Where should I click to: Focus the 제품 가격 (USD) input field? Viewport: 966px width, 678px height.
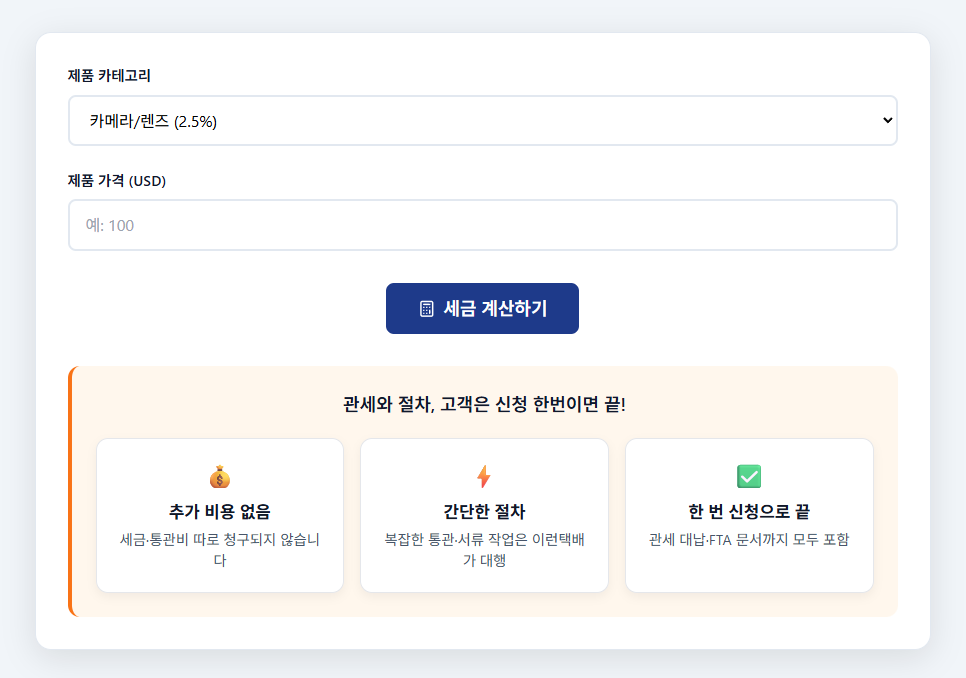point(482,225)
